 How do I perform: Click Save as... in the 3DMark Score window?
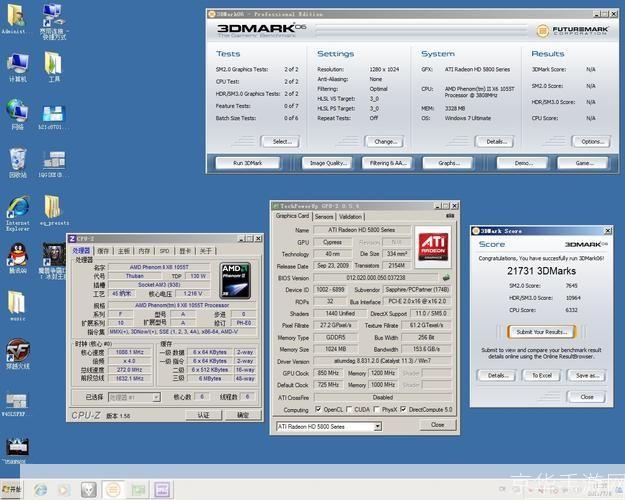click(586, 376)
